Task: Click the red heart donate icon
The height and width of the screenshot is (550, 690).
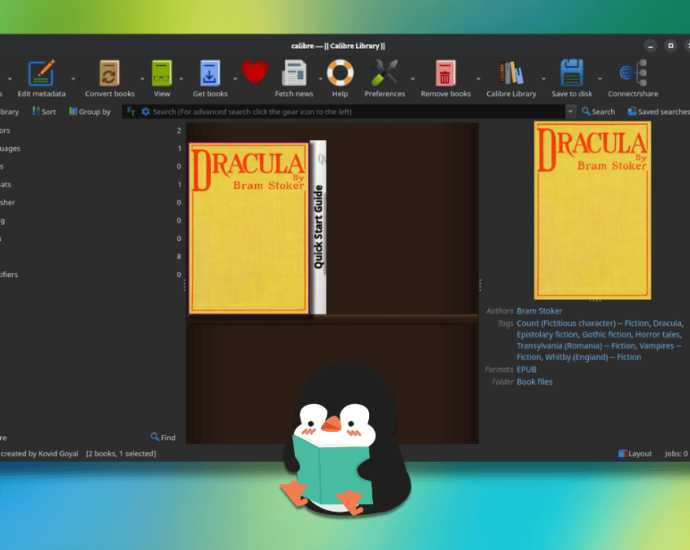Action: click(255, 73)
